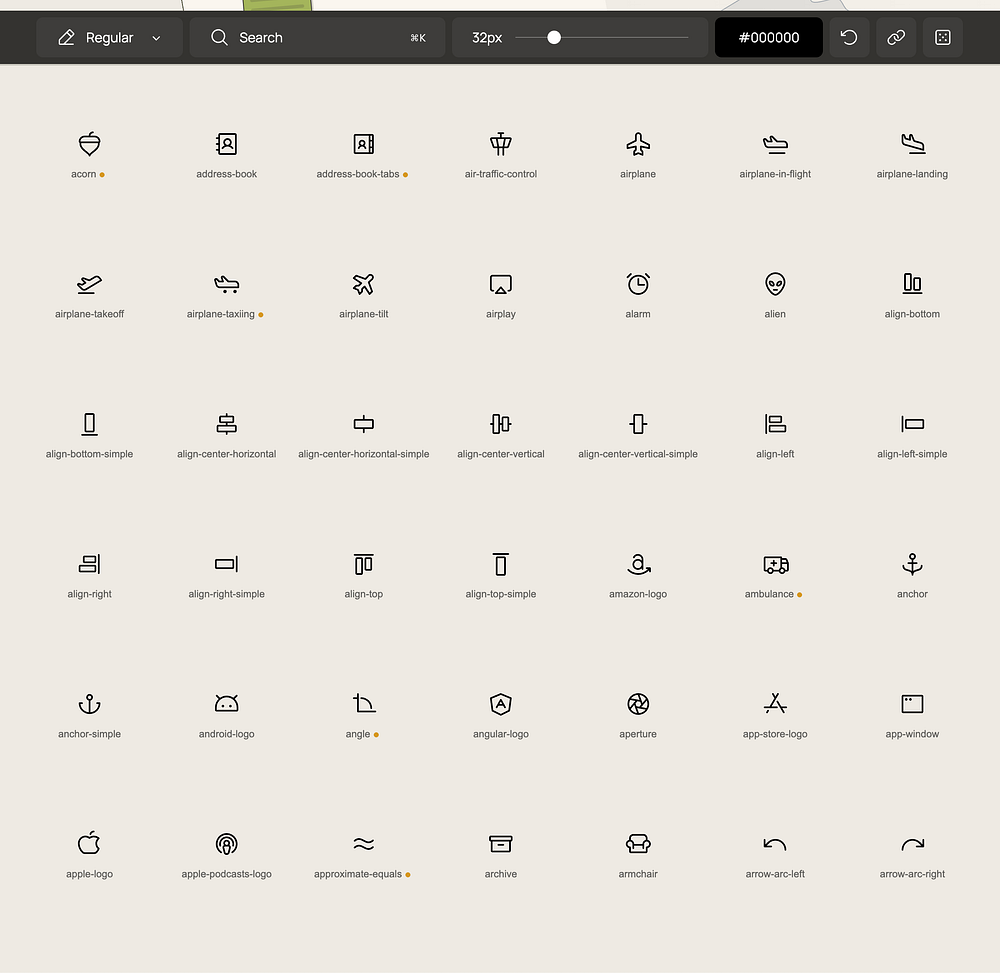Open the #000000 color picker
The width and height of the screenshot is (1000, 973).
click(768, 38)
